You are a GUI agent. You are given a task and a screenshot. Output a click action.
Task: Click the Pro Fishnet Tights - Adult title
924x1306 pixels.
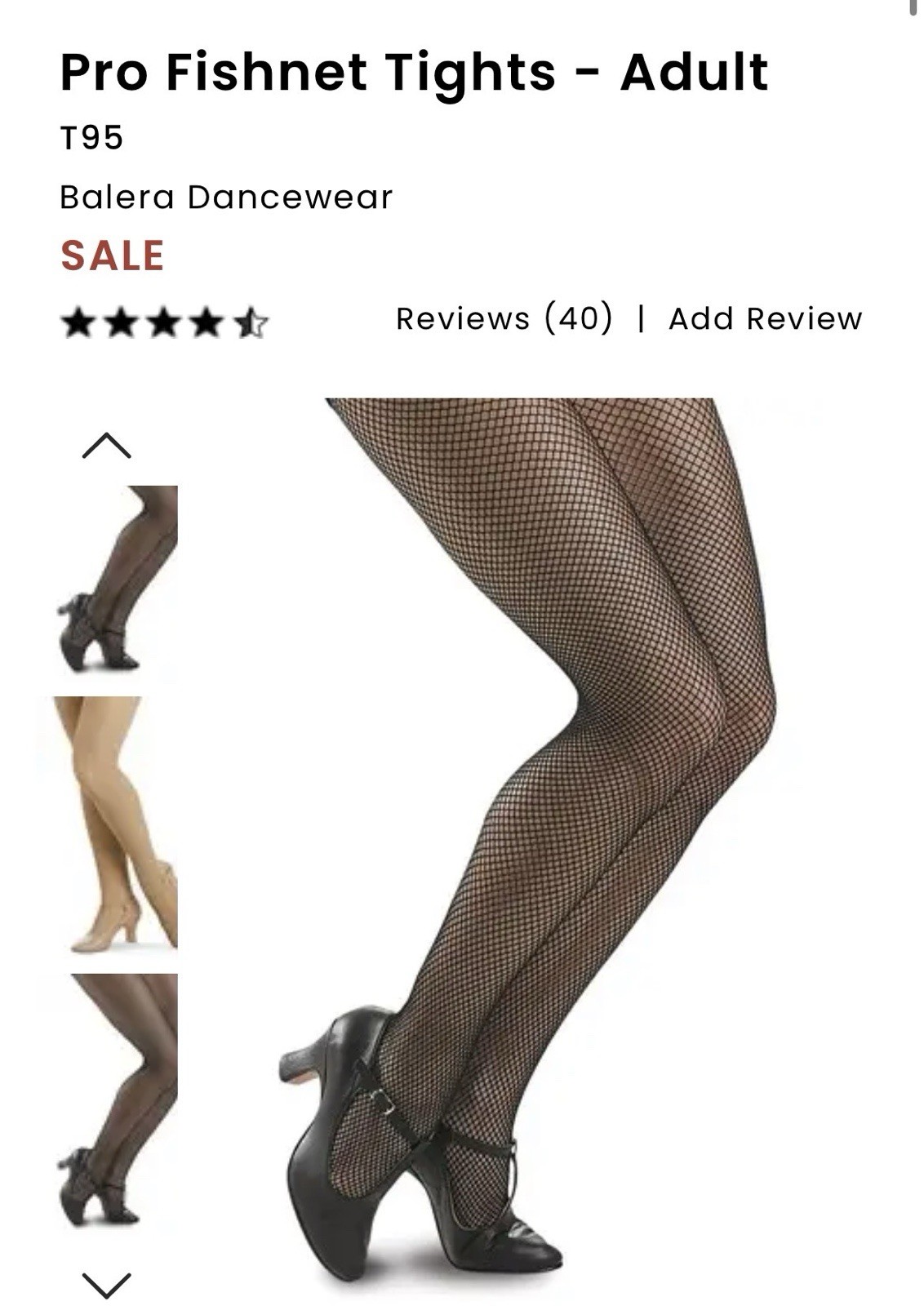pos(415,72)
